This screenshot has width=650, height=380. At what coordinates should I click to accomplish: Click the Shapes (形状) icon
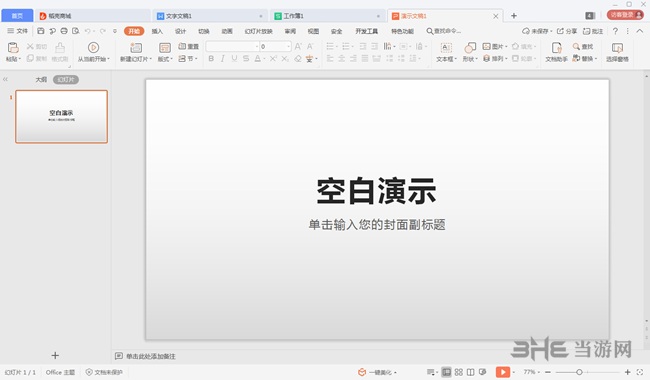click(470, 48)
